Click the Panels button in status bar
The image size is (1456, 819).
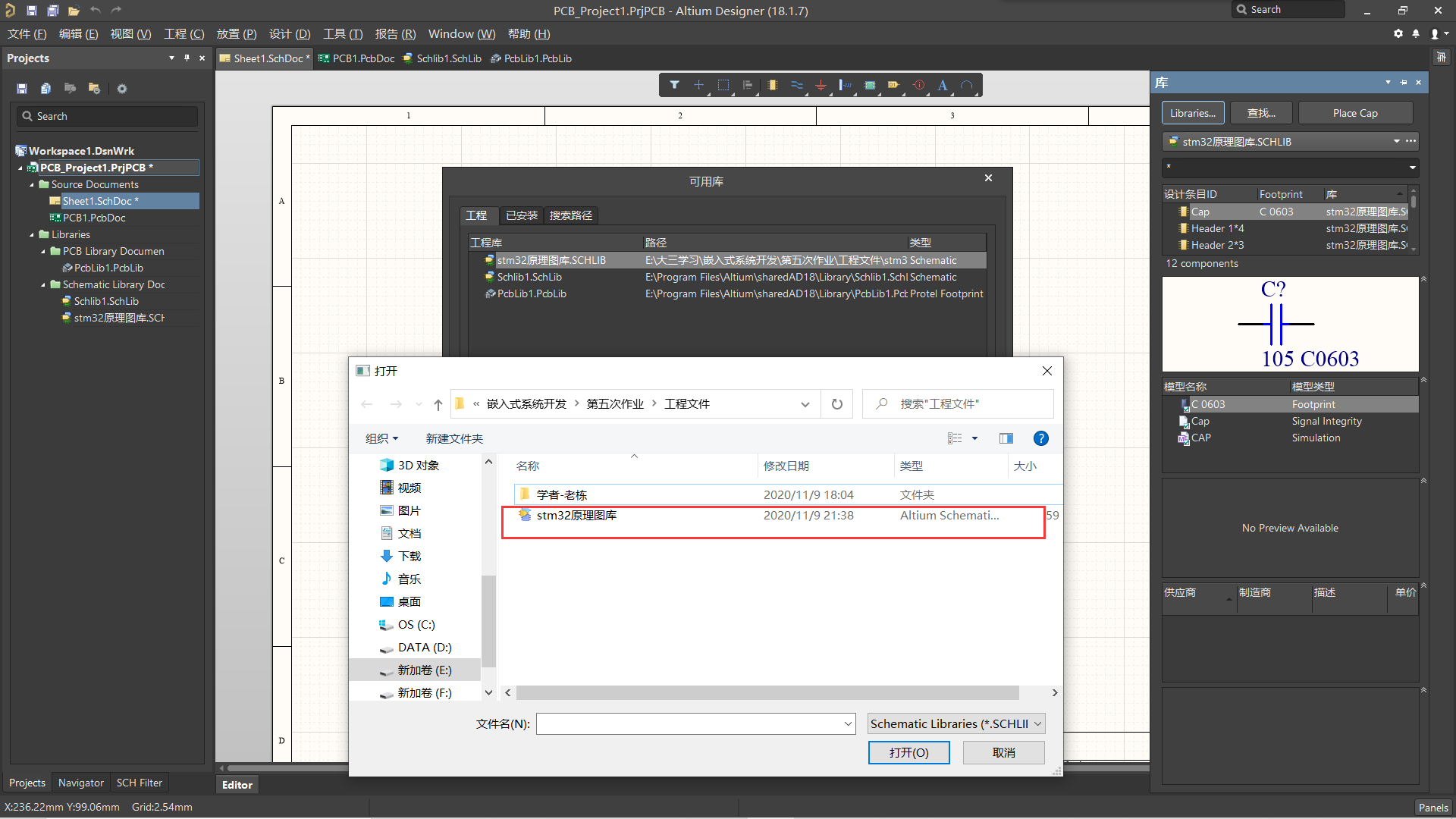click(1433, 808)
